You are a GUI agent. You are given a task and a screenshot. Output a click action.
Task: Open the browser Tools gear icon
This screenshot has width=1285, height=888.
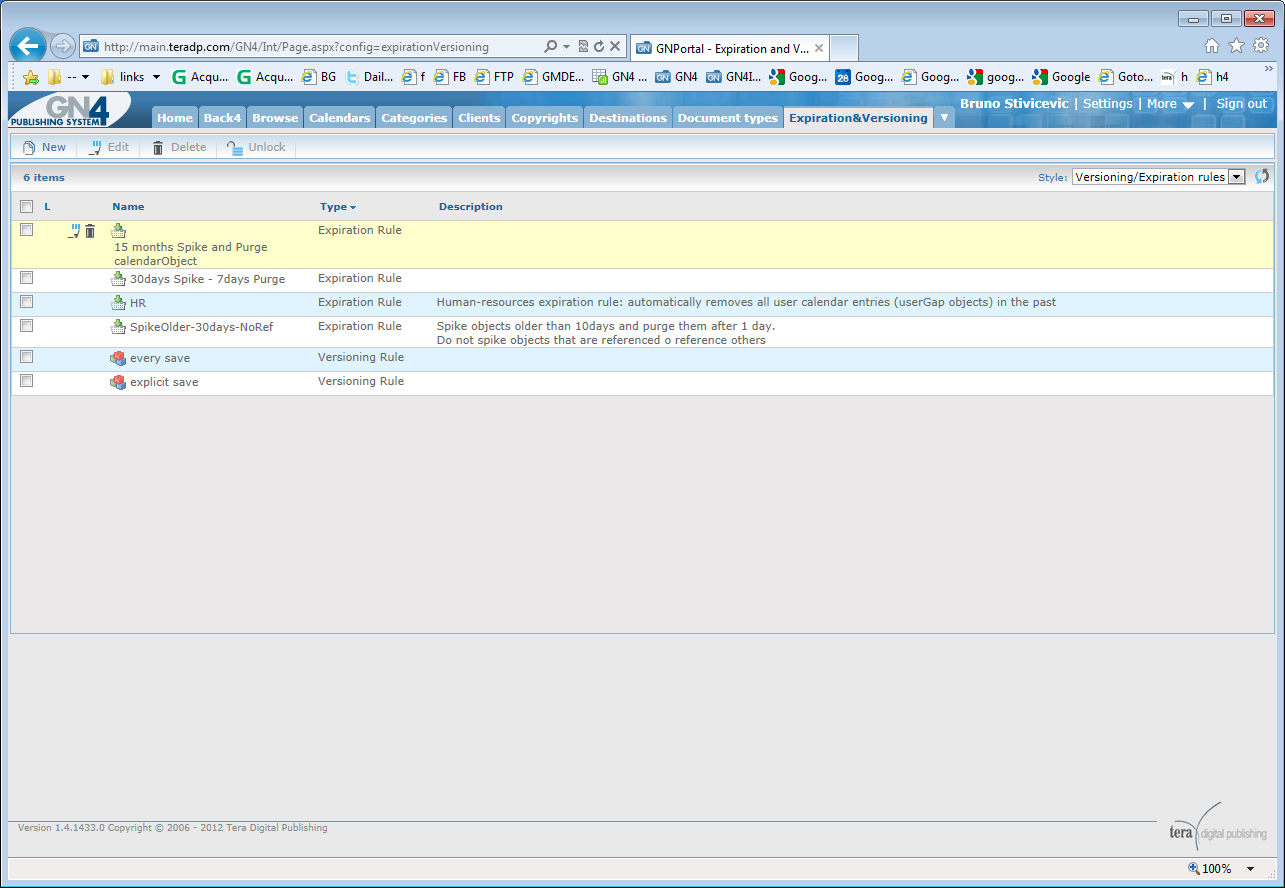pos(1261,46)
